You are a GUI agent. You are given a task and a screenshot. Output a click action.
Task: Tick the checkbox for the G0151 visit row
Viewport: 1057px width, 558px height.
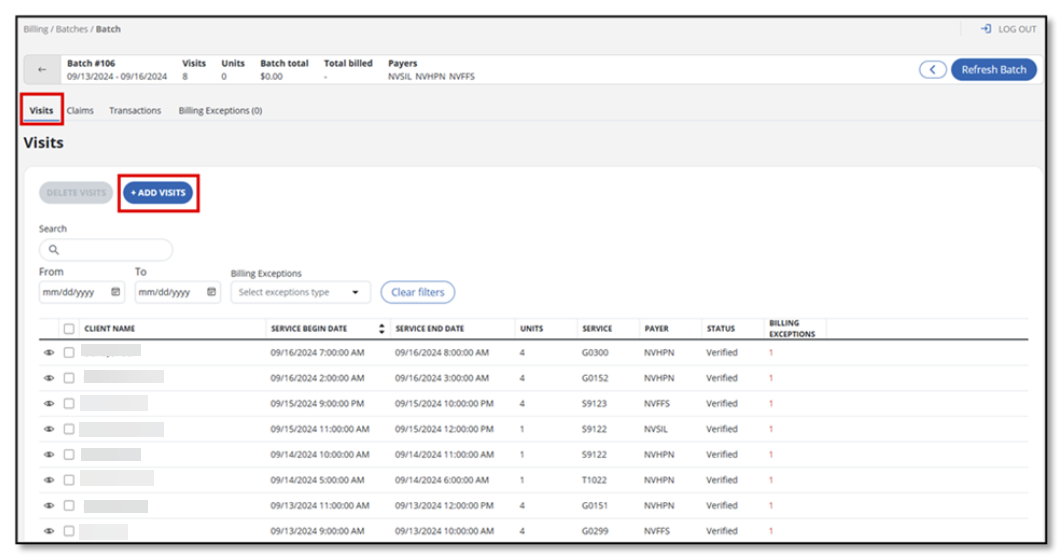pos(69,506)
